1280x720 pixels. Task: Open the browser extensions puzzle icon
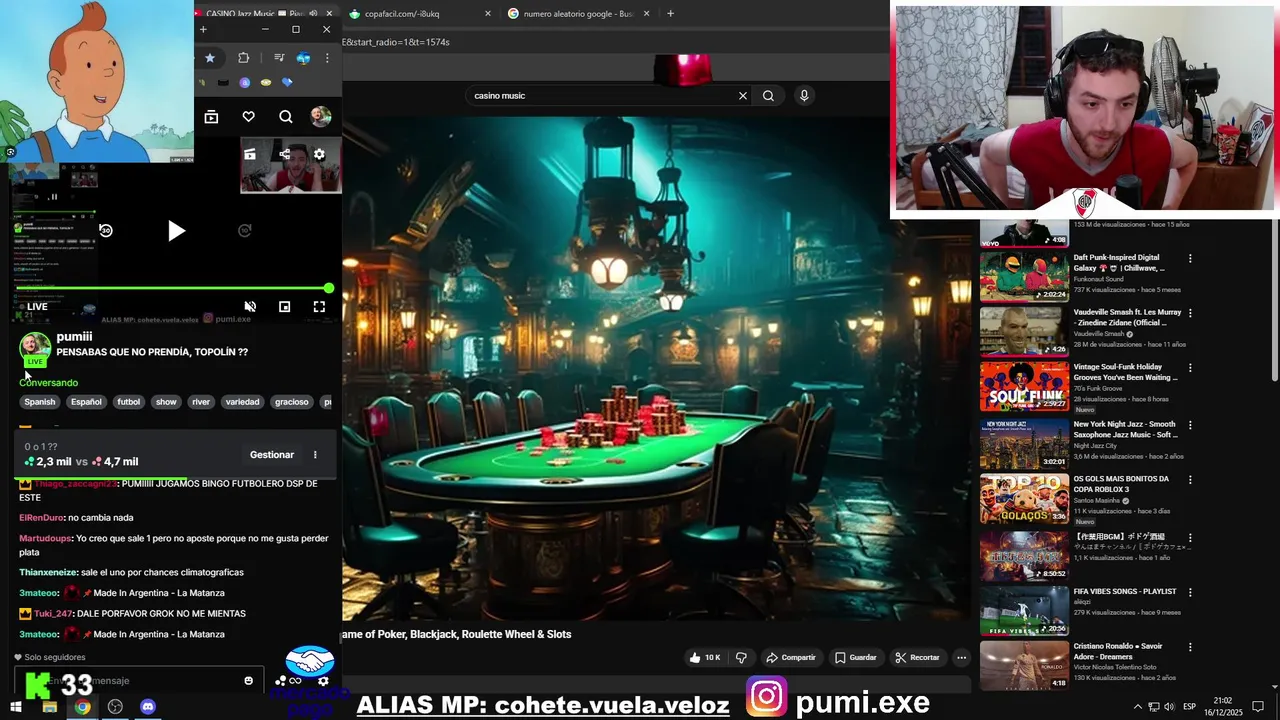(x=243, y=58)
